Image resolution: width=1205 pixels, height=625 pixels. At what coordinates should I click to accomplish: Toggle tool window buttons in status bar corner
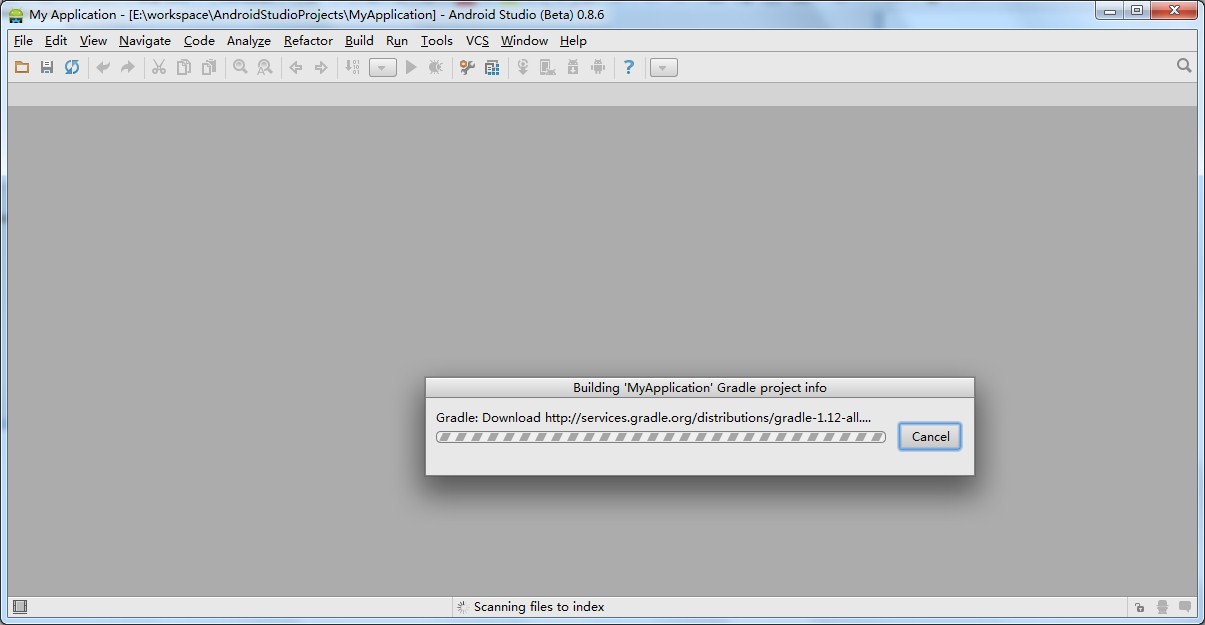pos(20,606)
